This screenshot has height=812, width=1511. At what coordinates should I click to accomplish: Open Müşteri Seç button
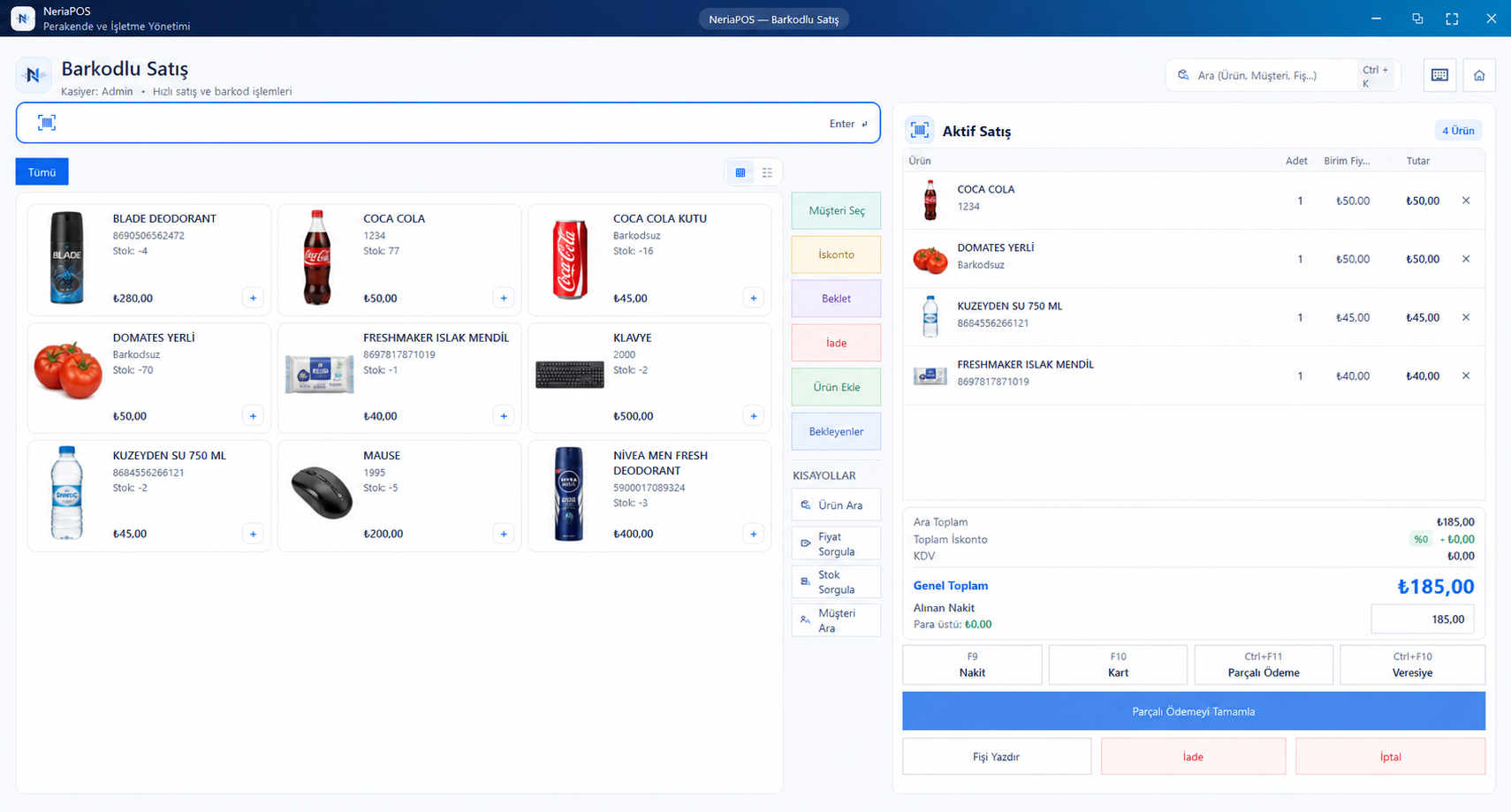point(836,210)
